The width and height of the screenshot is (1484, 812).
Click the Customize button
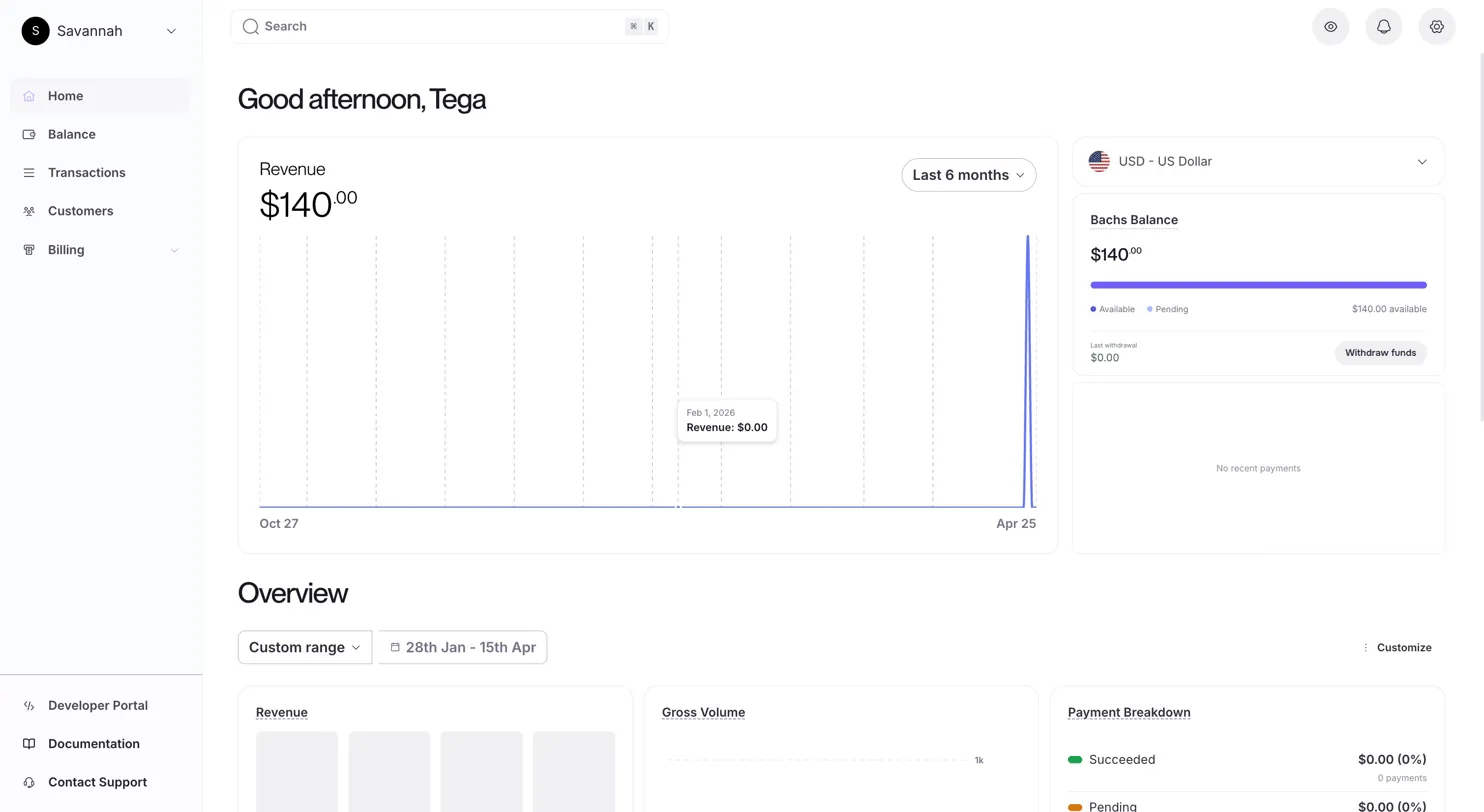(x=1397, y=648)
